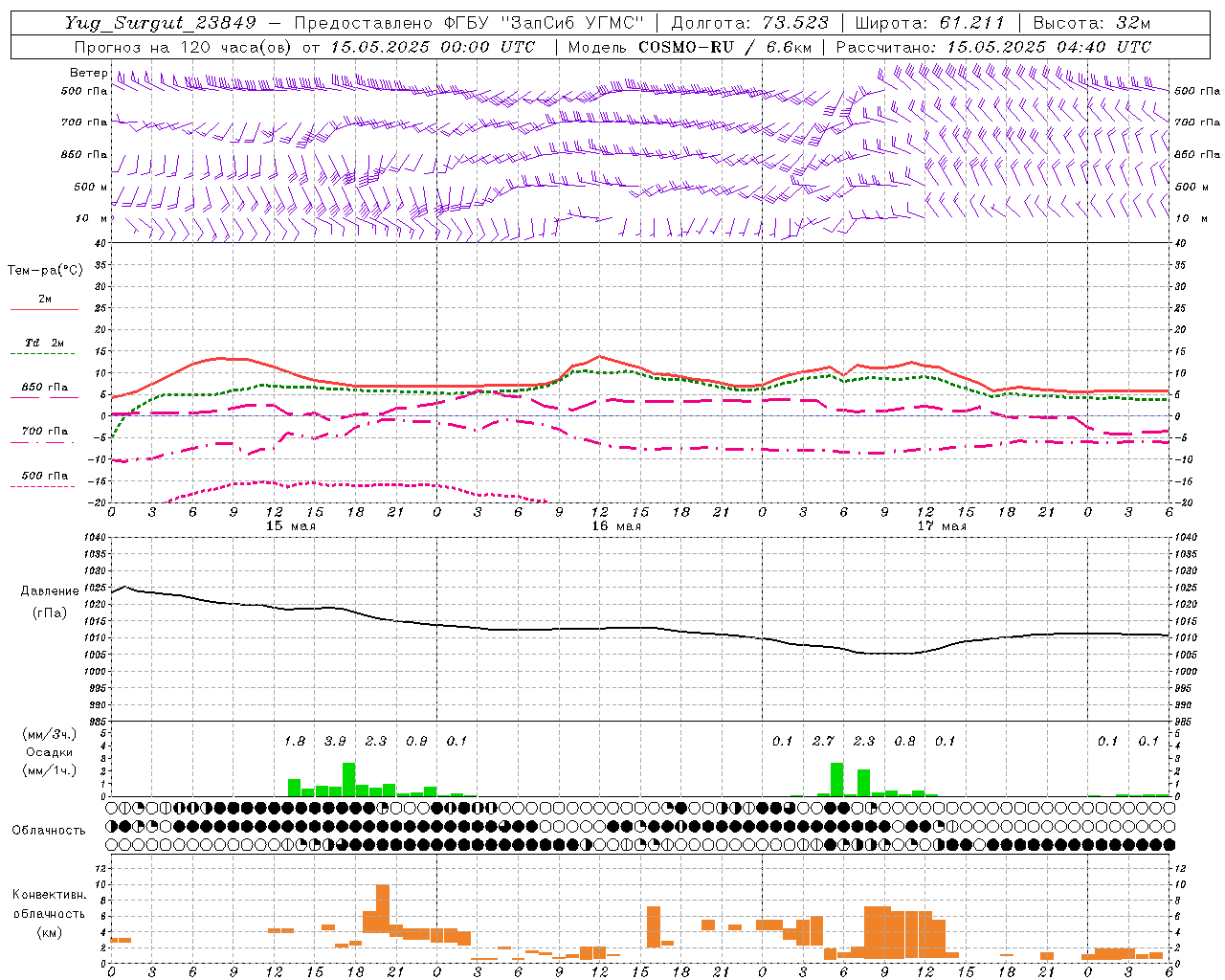1225x980 pixels.
Task: Click the Тем-ра(°C) axis label
Action: coord(45,270)
